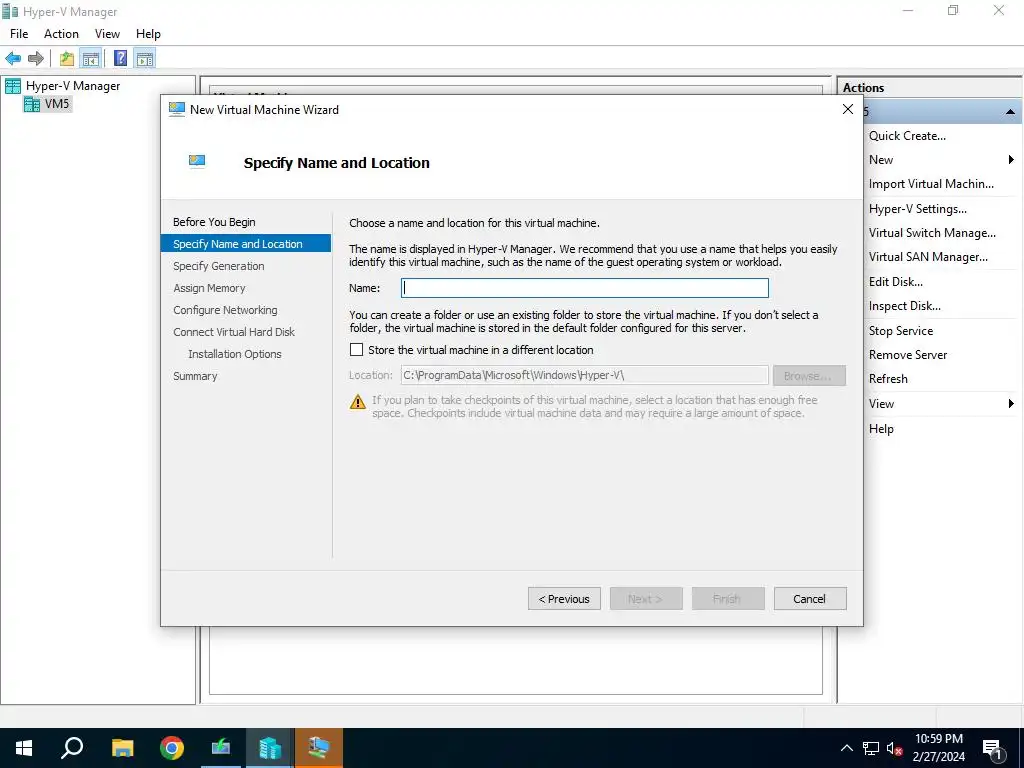Image resolution: width=1024 pixels, height=768 pixels.
Task: Expand the New submenu arrow
Action: pos(1011,160)
